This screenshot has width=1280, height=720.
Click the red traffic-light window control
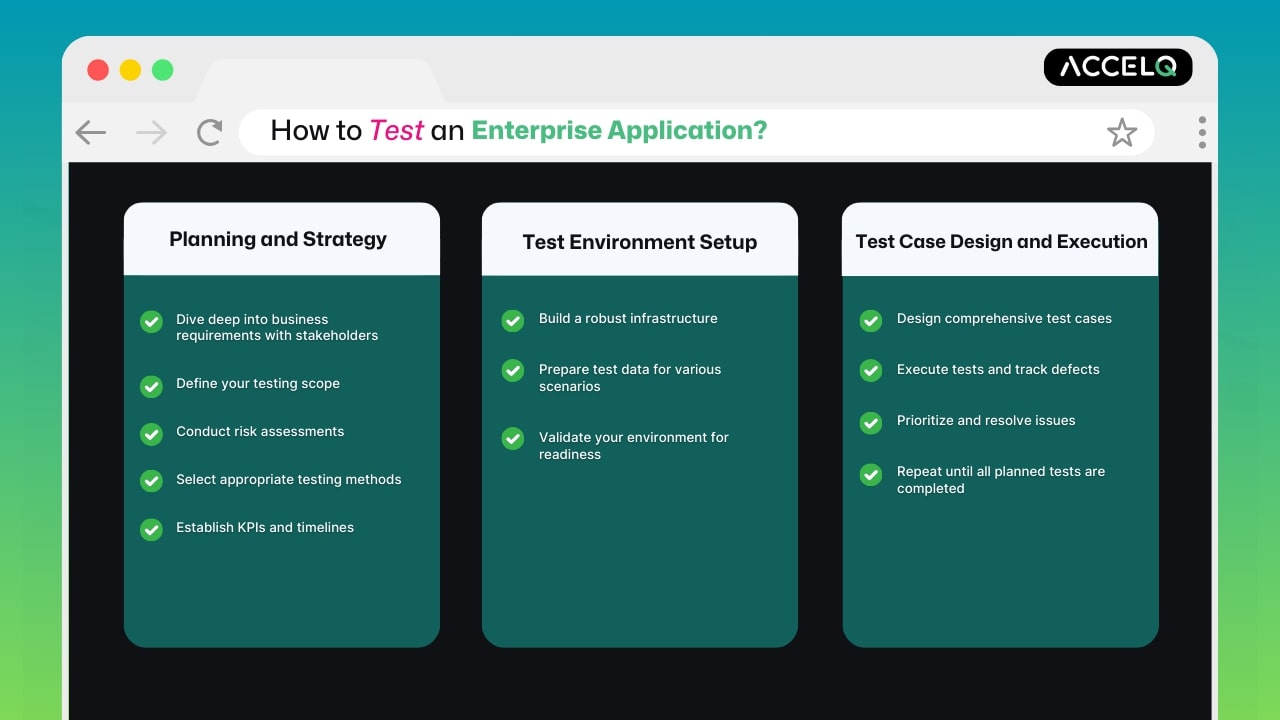click(x=98, y=70)
